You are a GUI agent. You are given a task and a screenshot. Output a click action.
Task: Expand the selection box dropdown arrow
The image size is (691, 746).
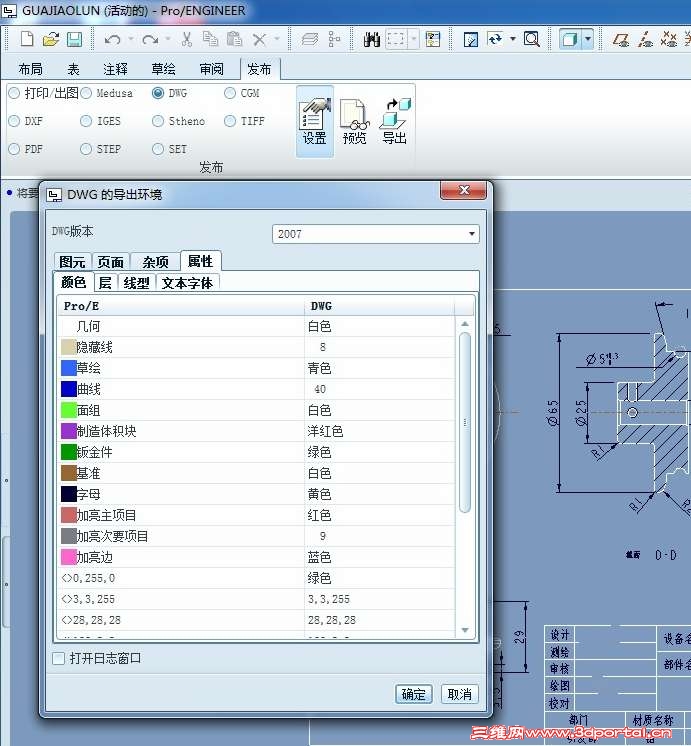(x=414, y=39)
